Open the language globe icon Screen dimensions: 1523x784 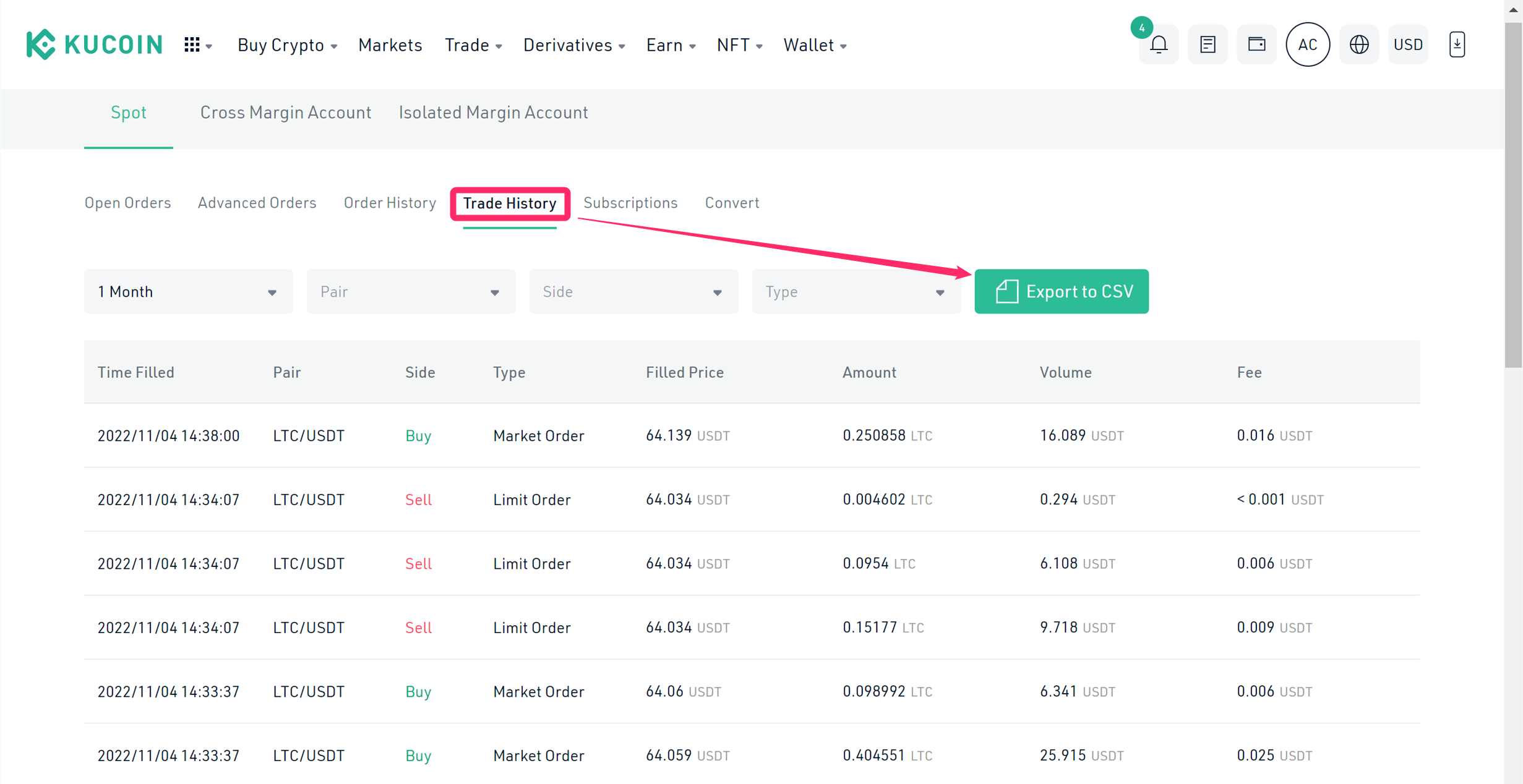tap(1359, 45)
